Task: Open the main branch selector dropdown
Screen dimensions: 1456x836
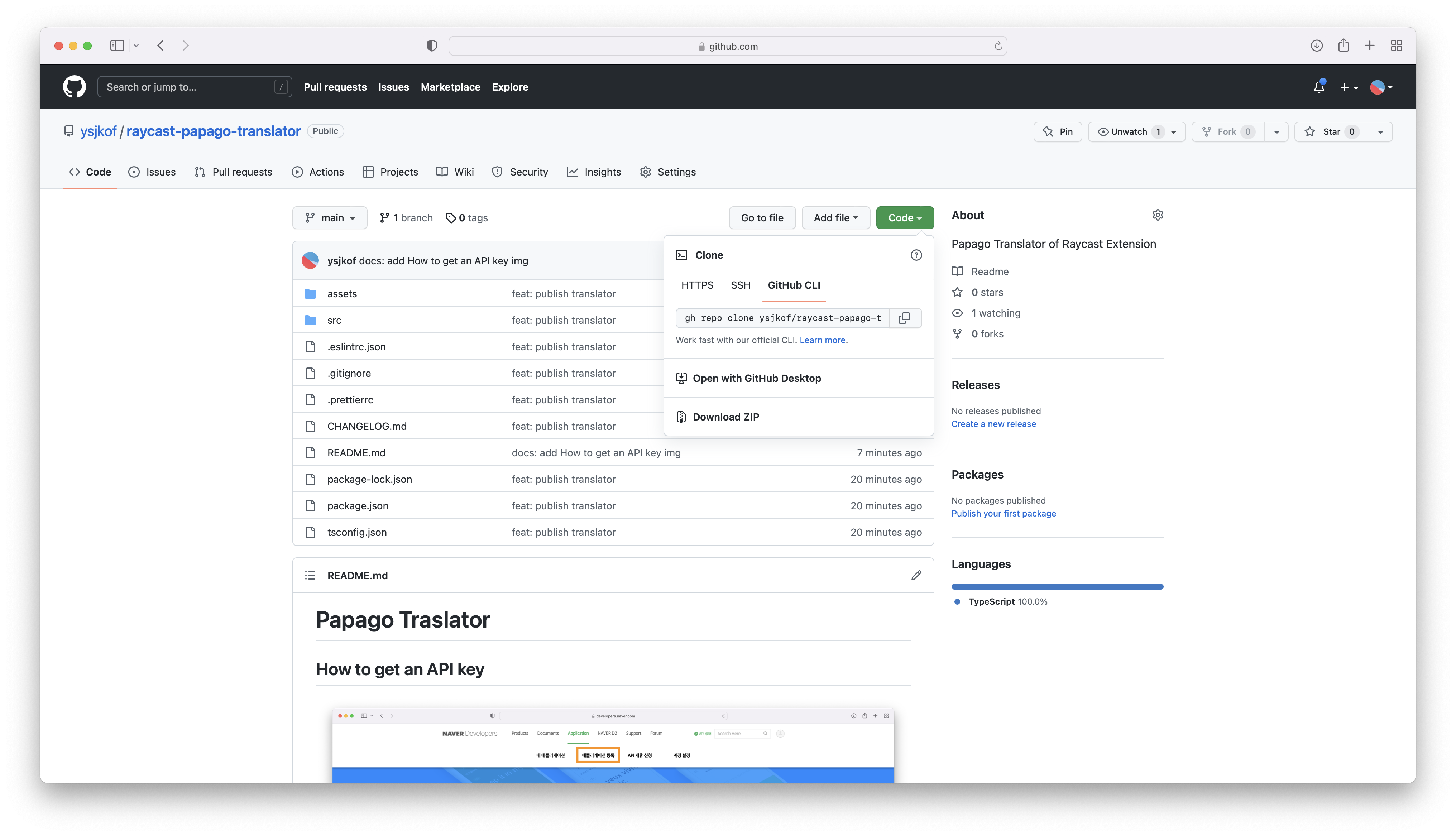Action: click(x=330, y=218)
